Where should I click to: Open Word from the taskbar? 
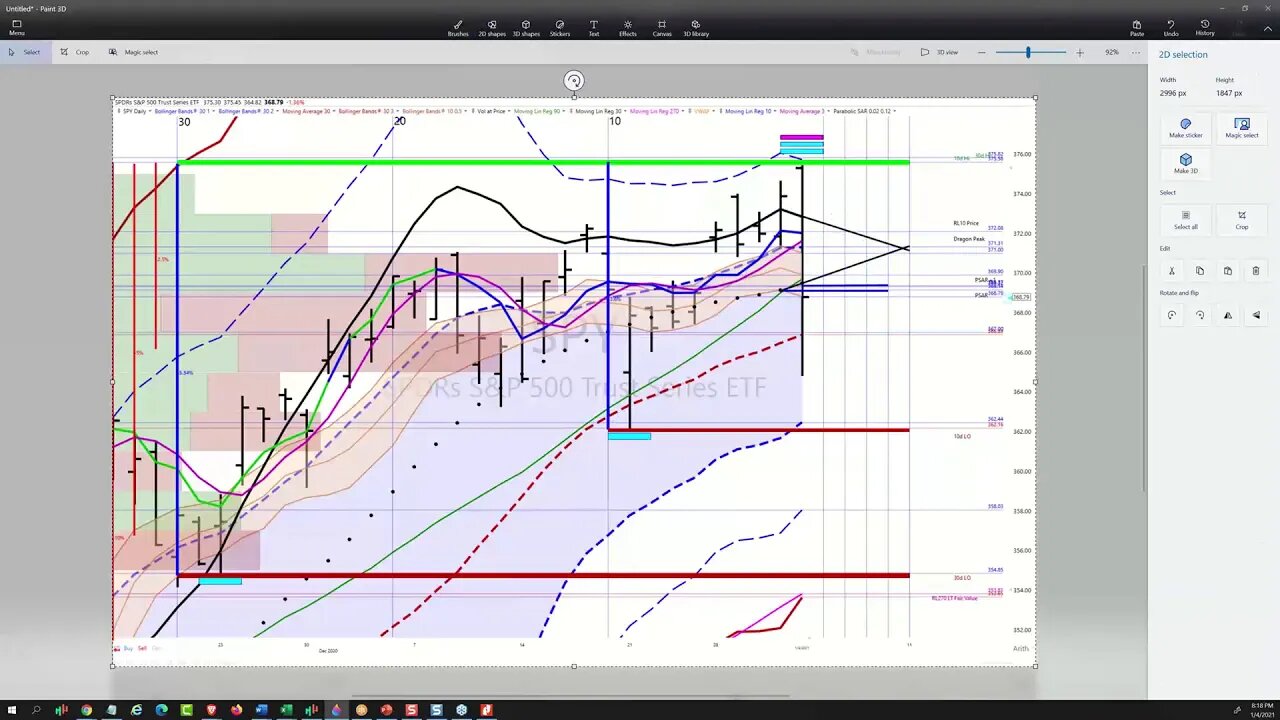(x=262, y=710)
